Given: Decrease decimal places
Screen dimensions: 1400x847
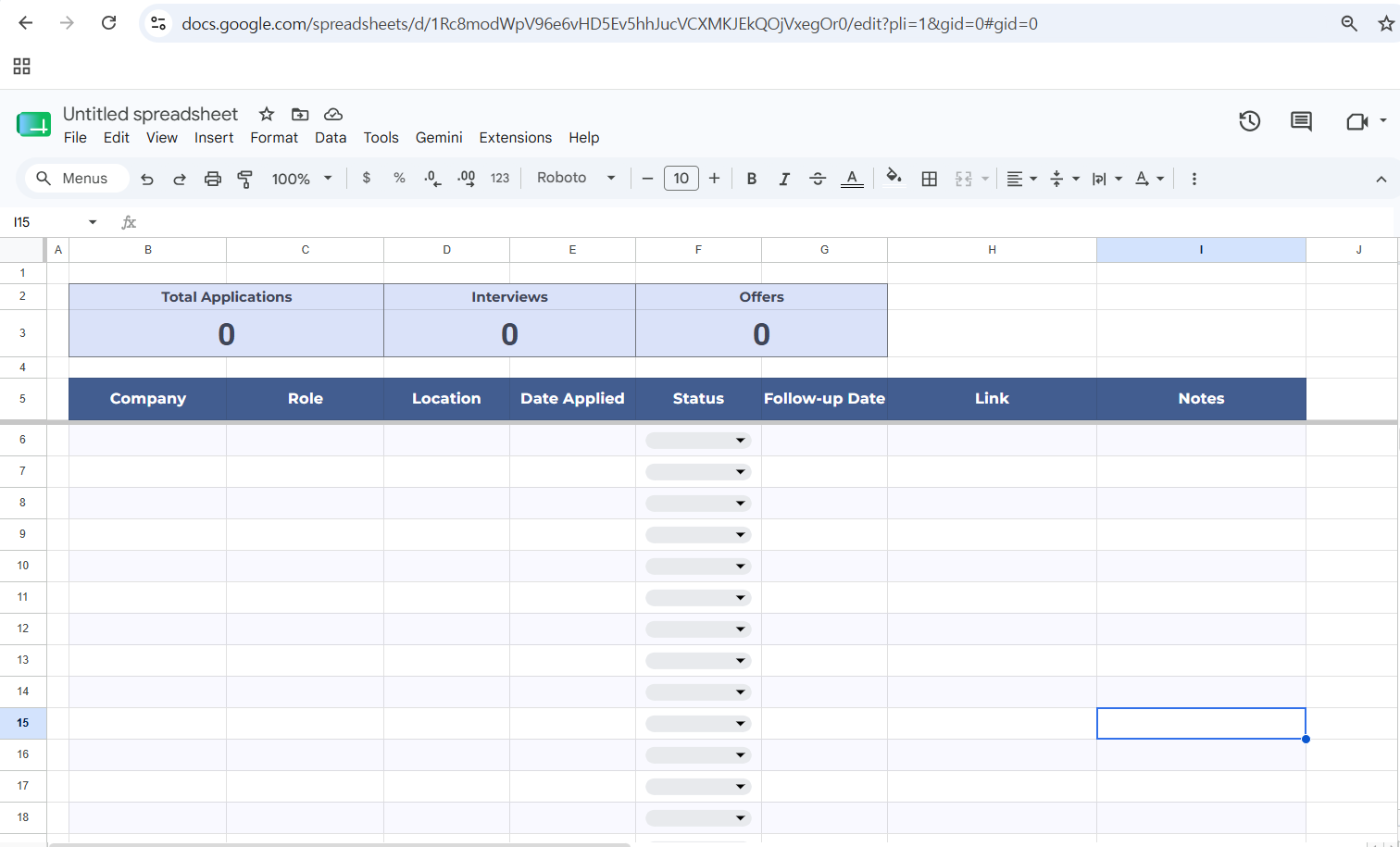Looking at the screenshot, I should coord(432,179).
